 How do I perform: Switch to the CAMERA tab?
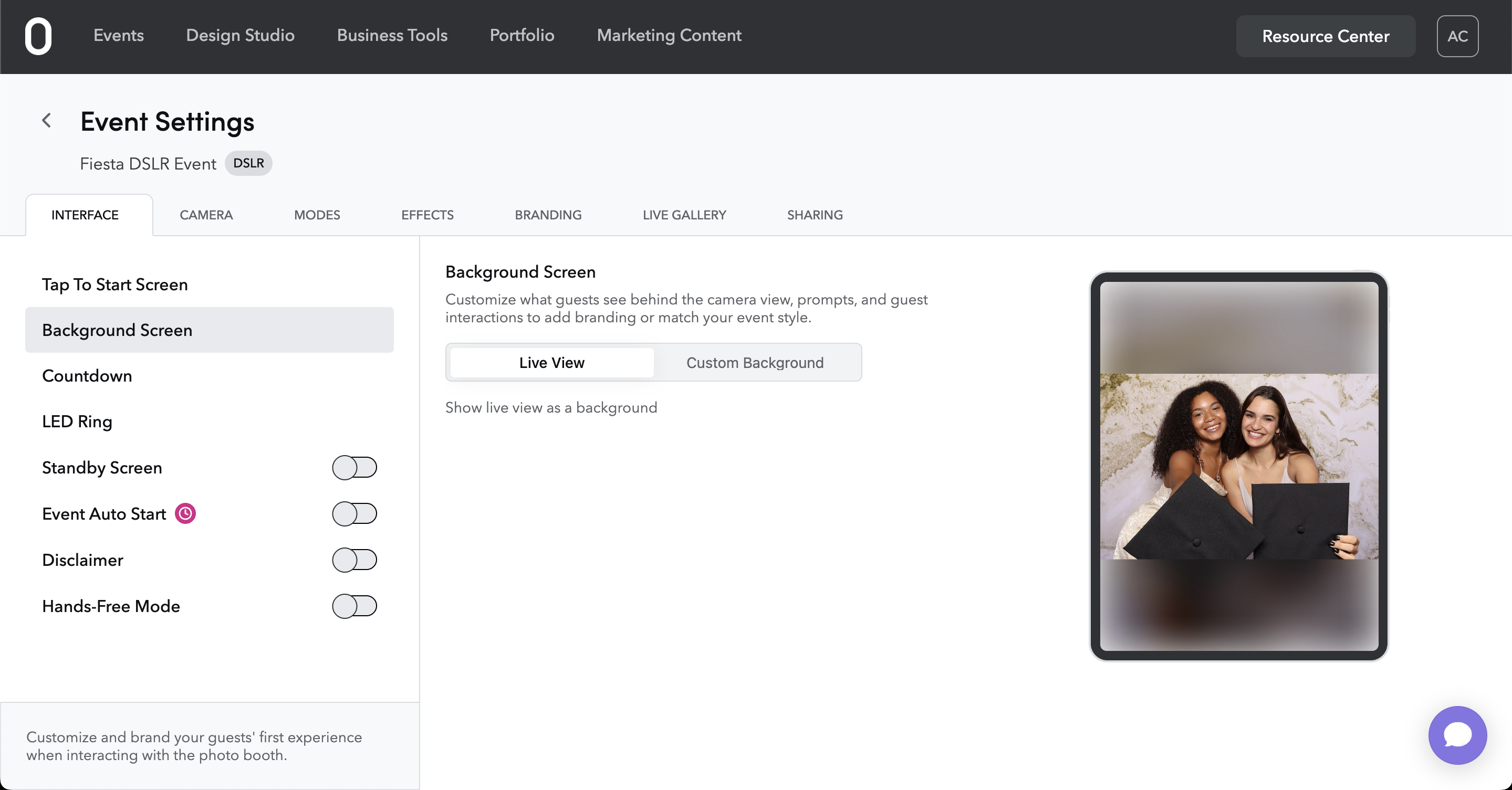click(206, 215)
